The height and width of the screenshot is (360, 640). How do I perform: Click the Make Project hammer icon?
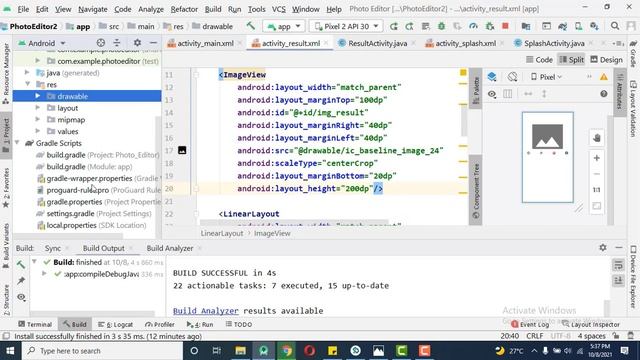tap(251, 26)
